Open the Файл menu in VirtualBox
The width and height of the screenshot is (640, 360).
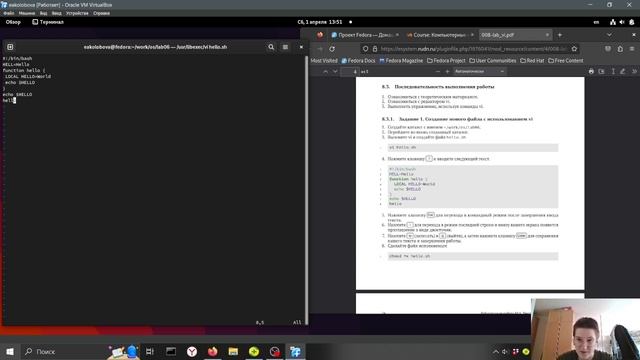coord(9,13)
